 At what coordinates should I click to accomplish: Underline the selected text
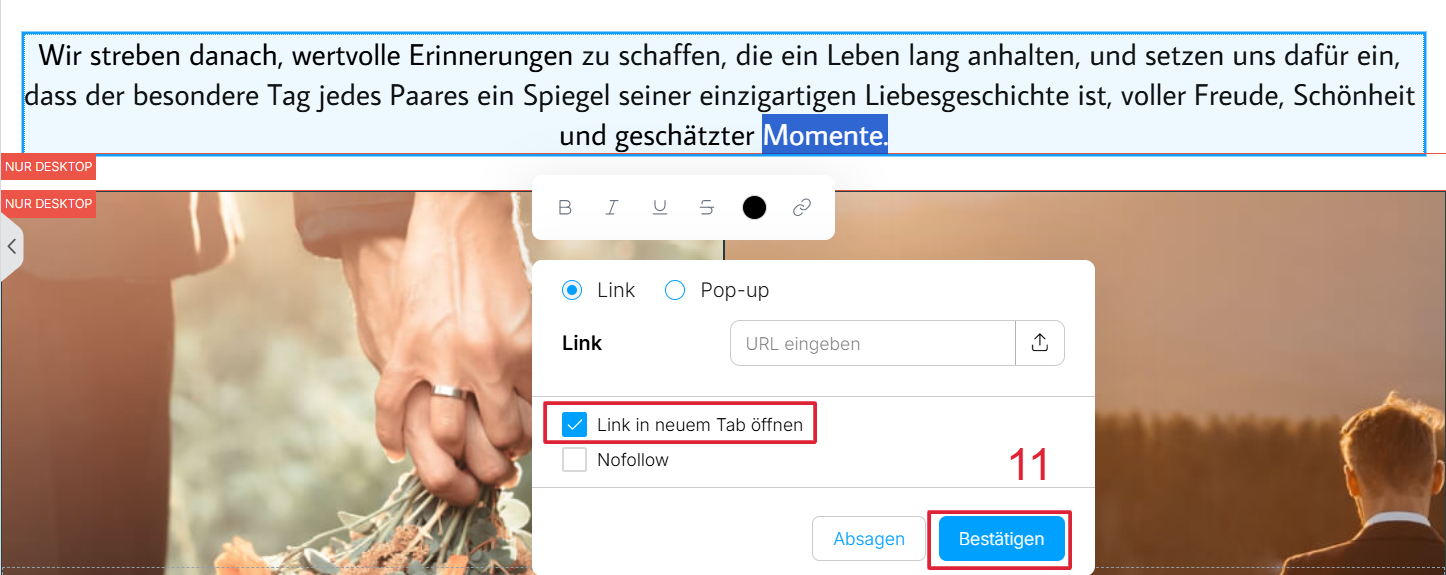click(660, 207)
